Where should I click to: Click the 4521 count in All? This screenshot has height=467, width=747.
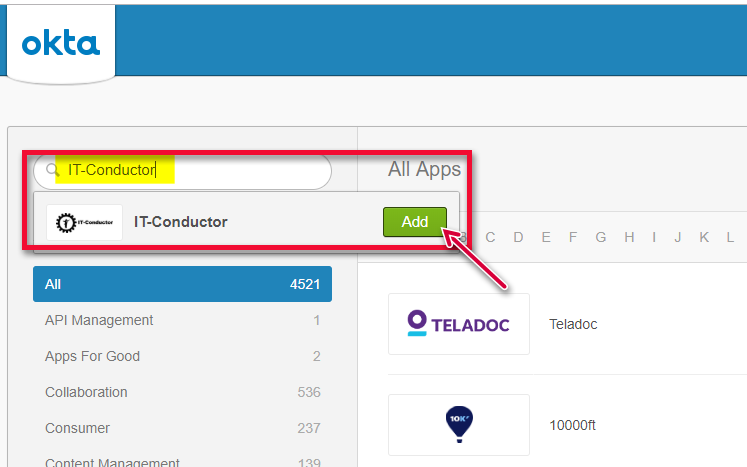305,284
